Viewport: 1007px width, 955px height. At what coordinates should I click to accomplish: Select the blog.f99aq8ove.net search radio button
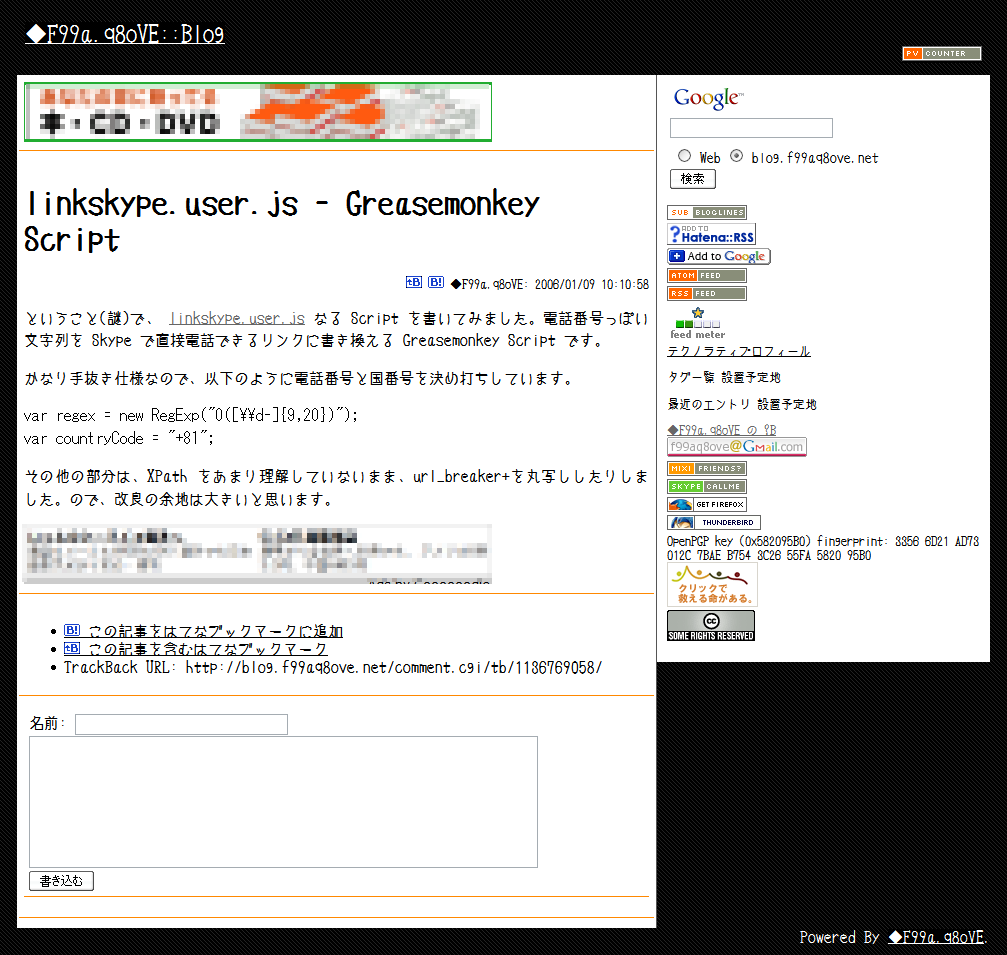click(x=737, y=156)
